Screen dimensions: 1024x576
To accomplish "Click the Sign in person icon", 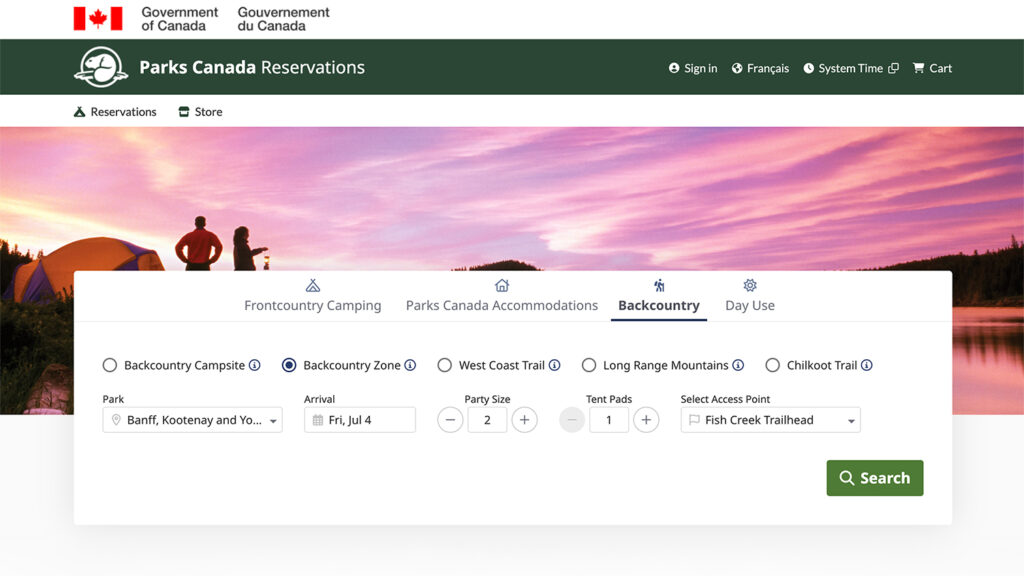I will pos(673,68).
